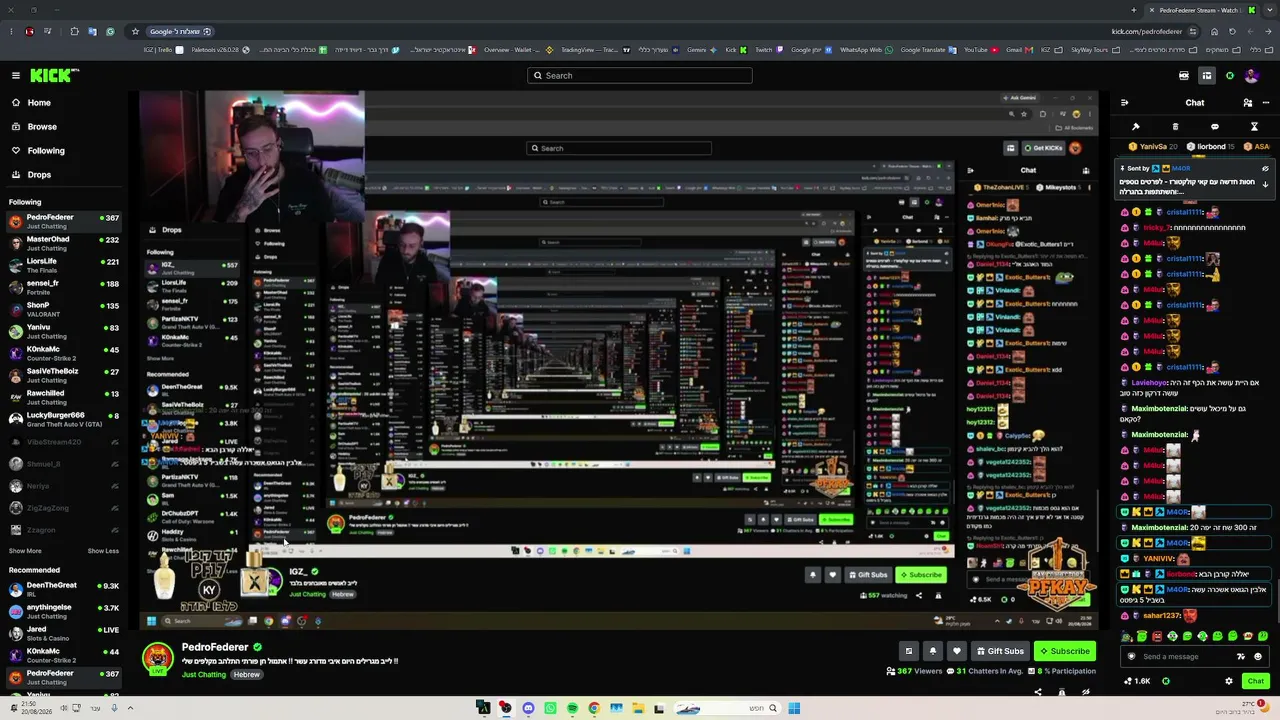The image size is (1280, 720).
Task: Open Jared recommended channel
Action: pyautogui.click(x=64, y=633)
